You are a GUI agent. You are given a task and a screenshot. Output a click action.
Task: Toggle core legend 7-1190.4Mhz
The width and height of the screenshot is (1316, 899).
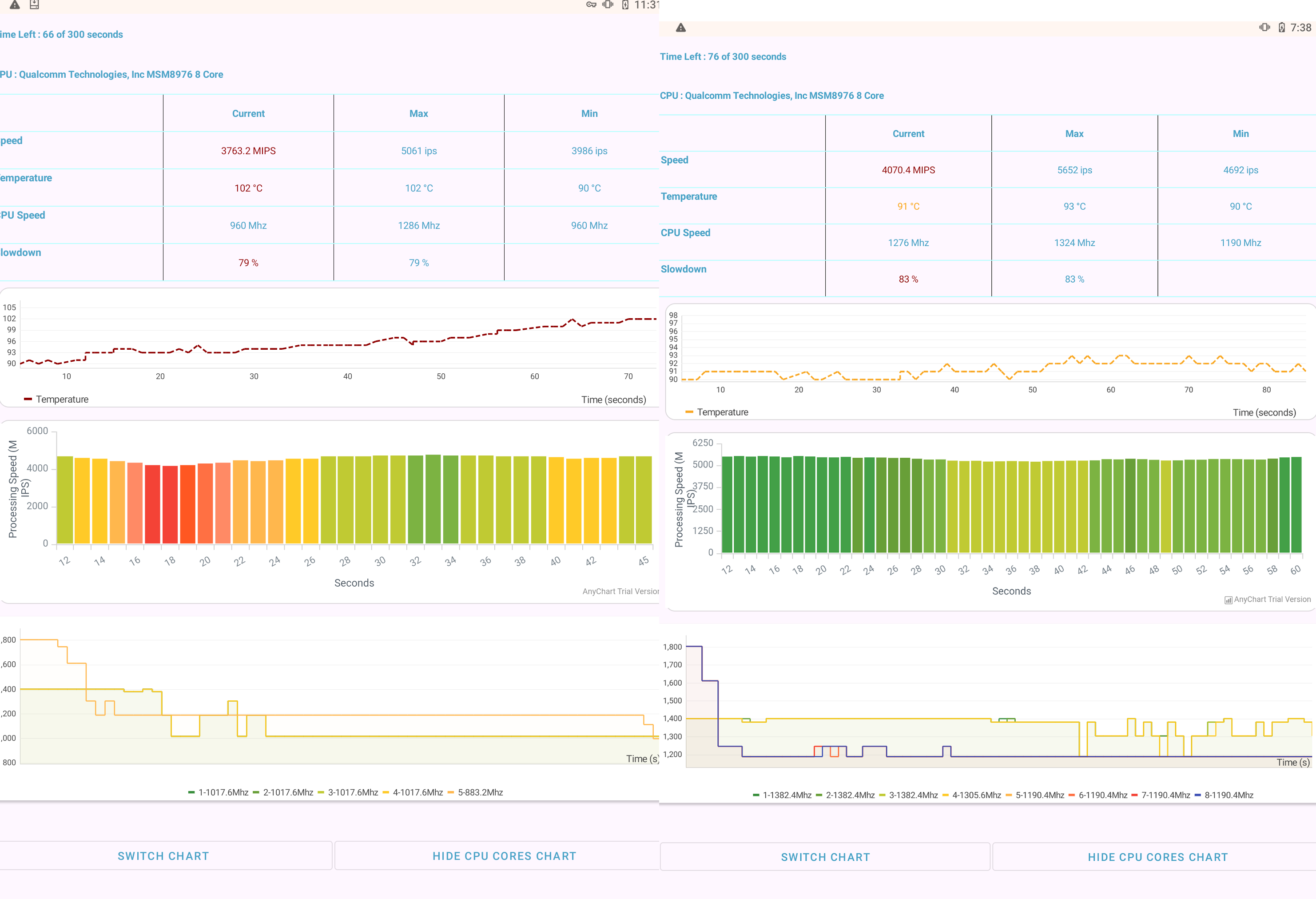(1160, 795)
